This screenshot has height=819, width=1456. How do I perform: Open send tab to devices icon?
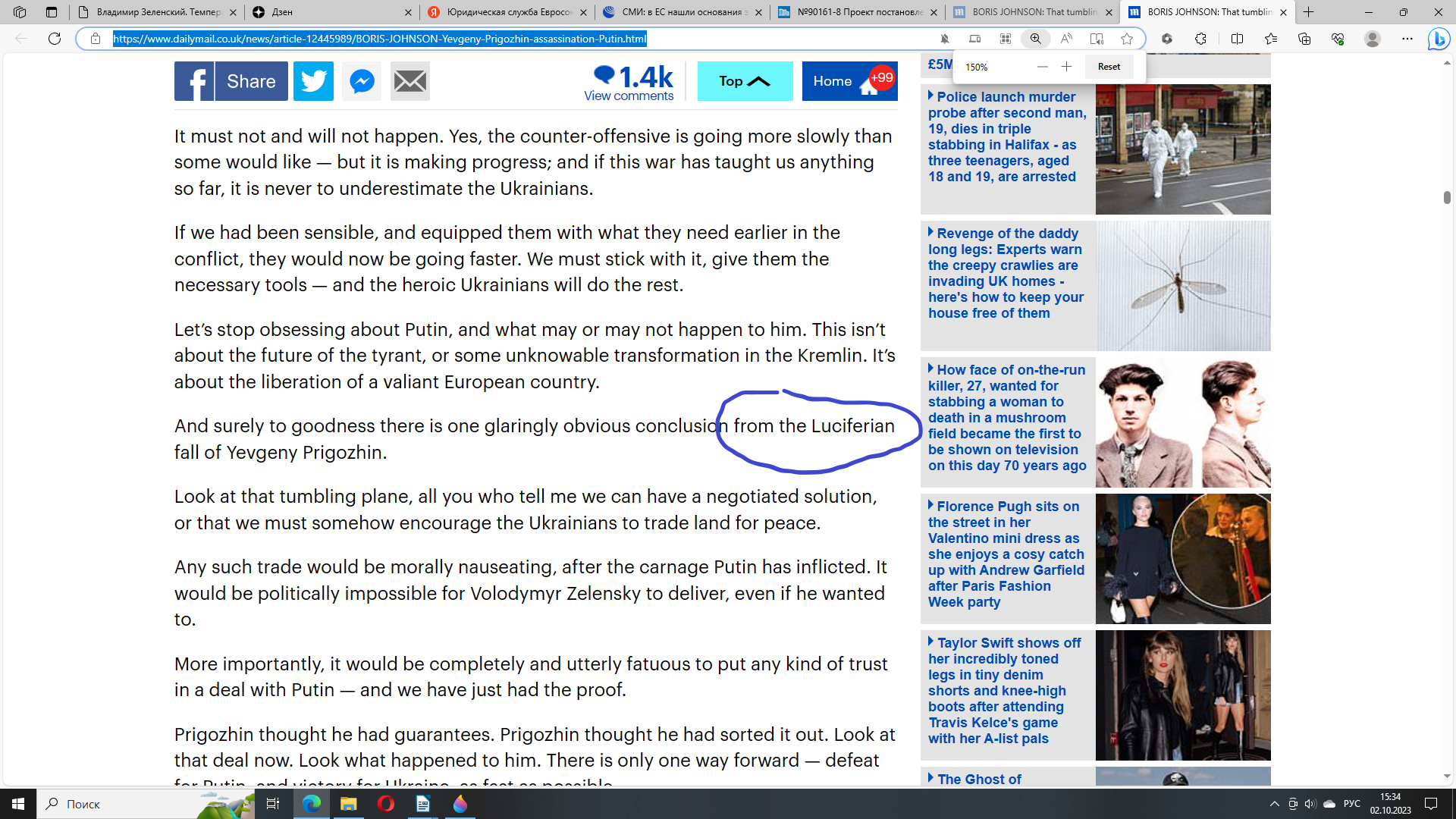coord(975,39)
